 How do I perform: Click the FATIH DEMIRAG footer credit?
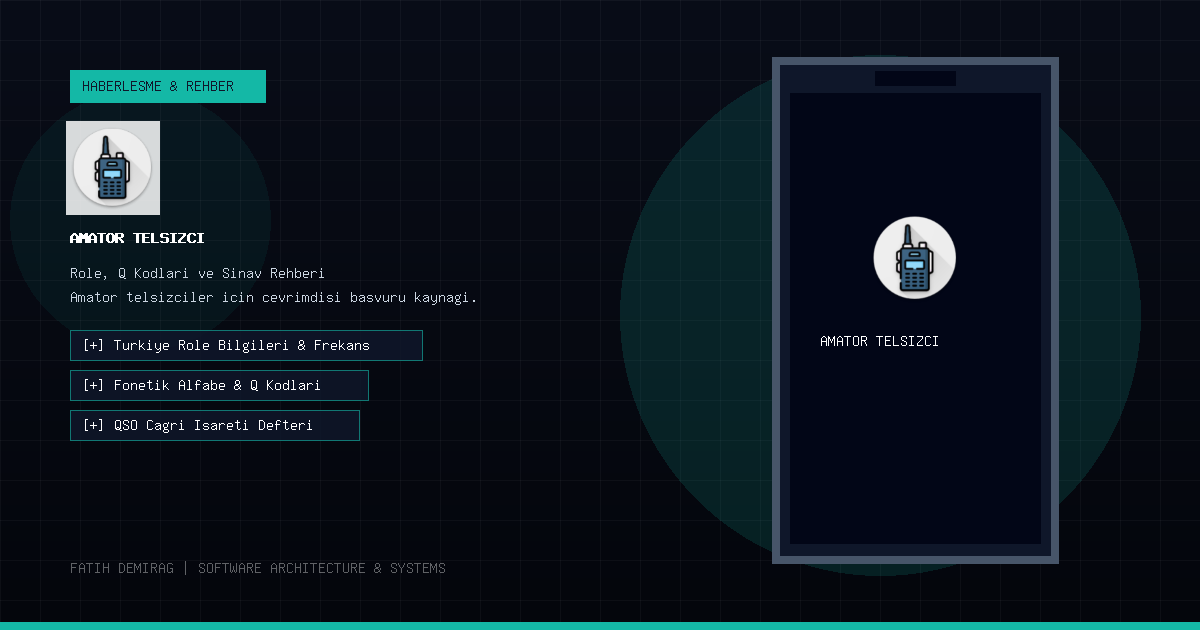258,568
